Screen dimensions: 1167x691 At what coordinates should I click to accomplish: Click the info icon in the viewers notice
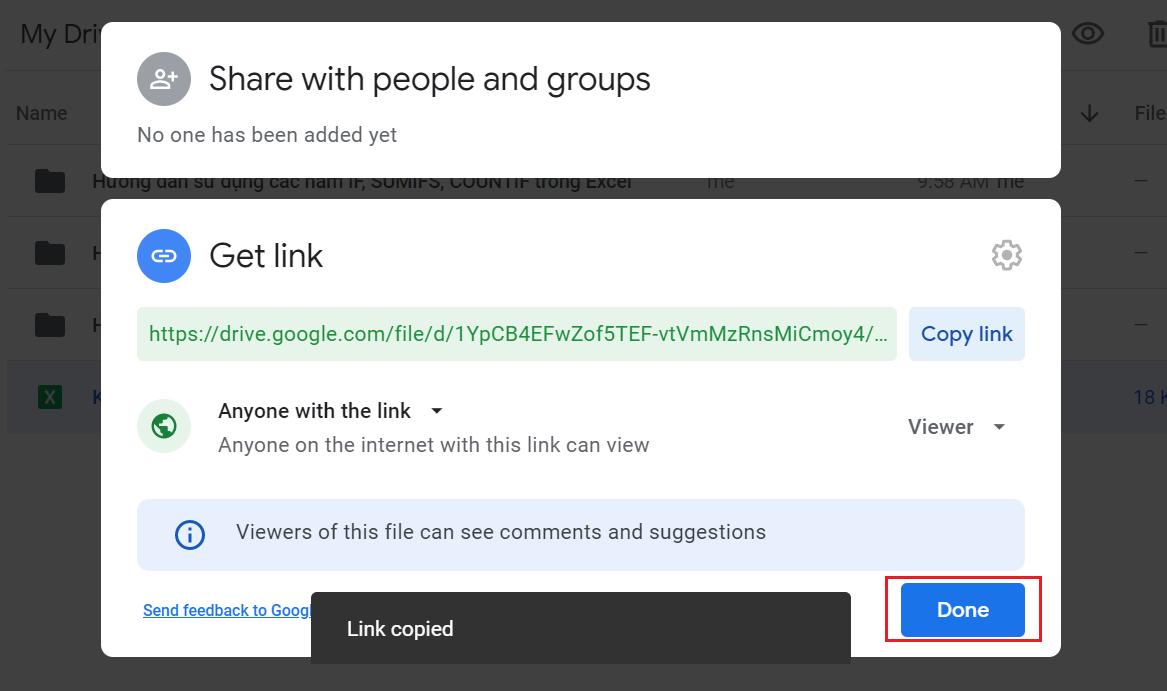point(188,534)
